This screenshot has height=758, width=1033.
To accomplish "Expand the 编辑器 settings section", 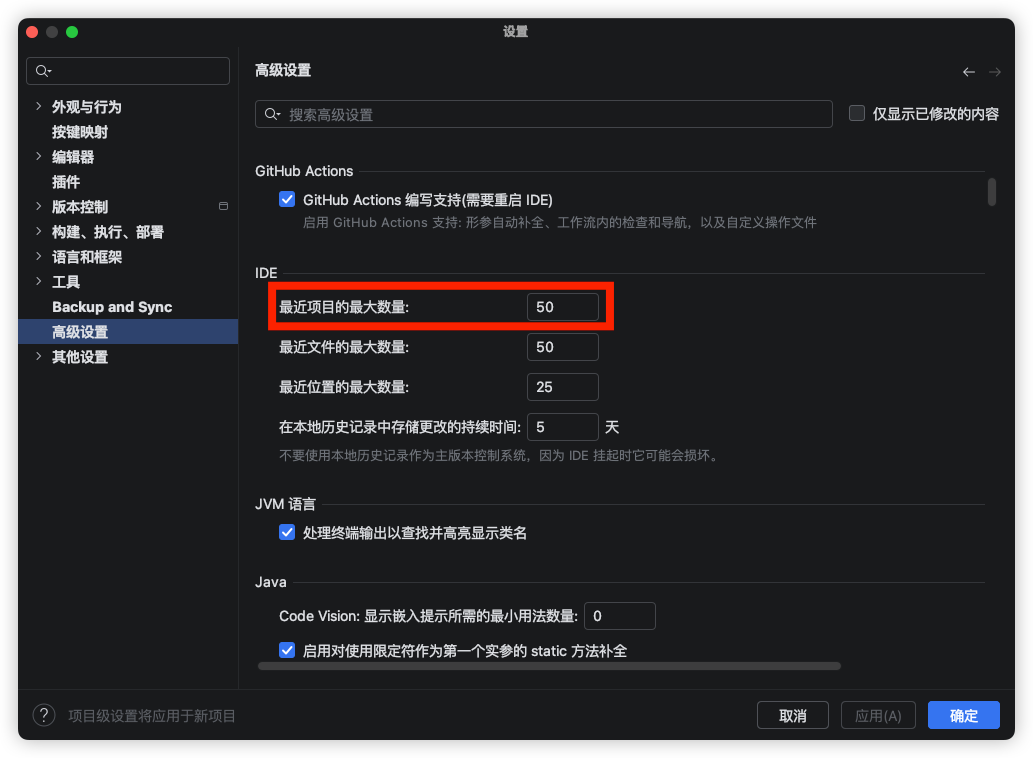I will (x=38, y=157).
